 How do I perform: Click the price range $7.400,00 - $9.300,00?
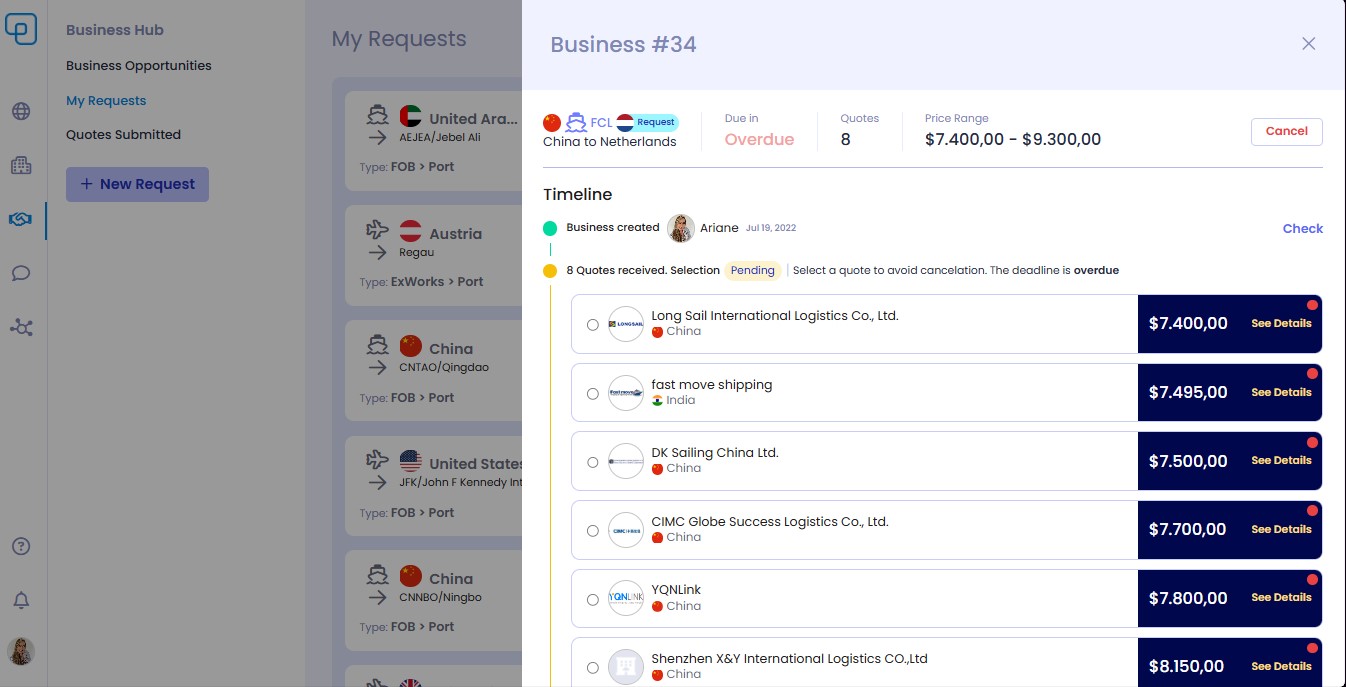coord(1012,140)
